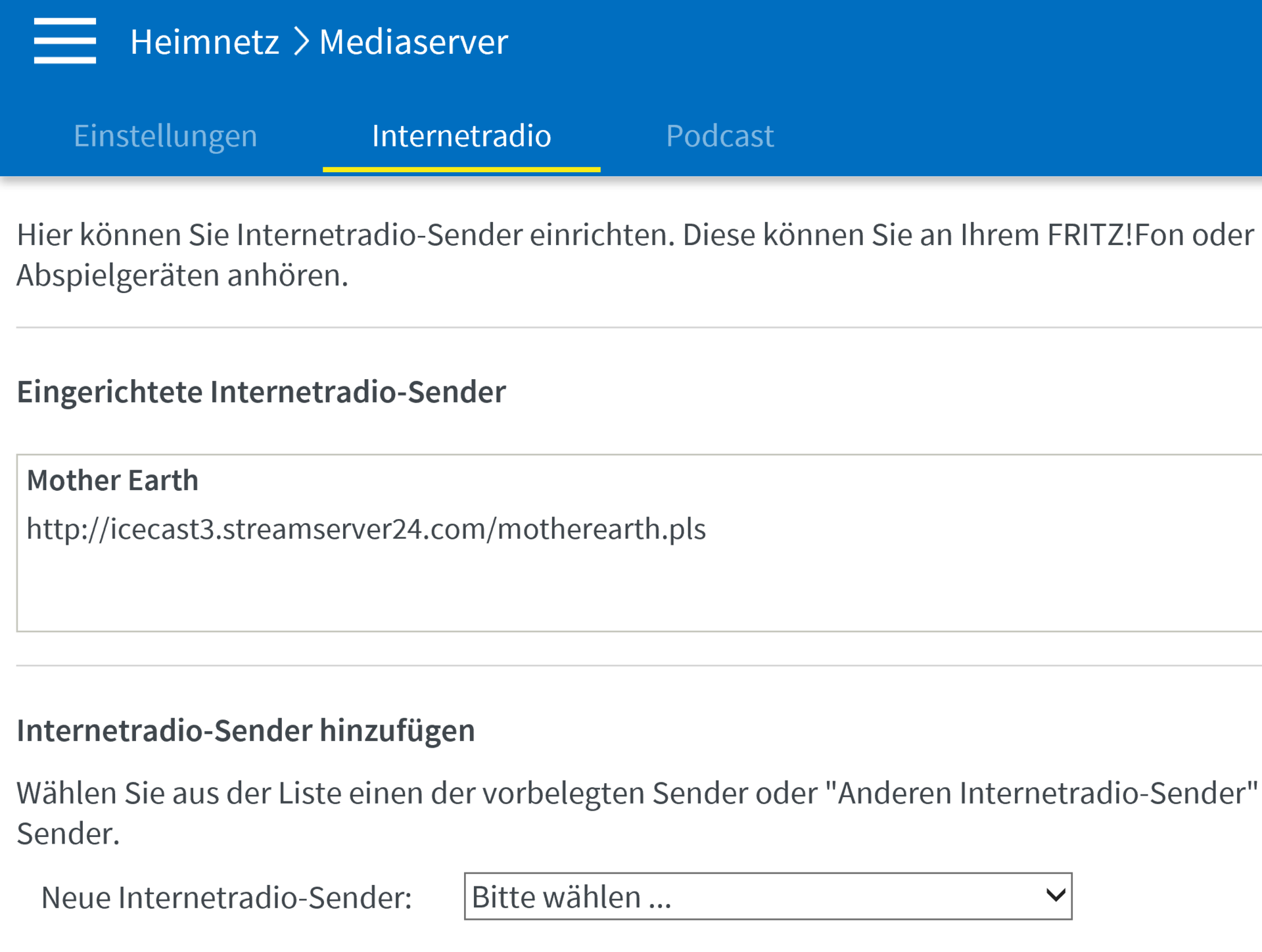Click the icecast3 motherearth.pls stream URL
The height and width of the screenshot is (952, 1262).
[x=366, y=529]
